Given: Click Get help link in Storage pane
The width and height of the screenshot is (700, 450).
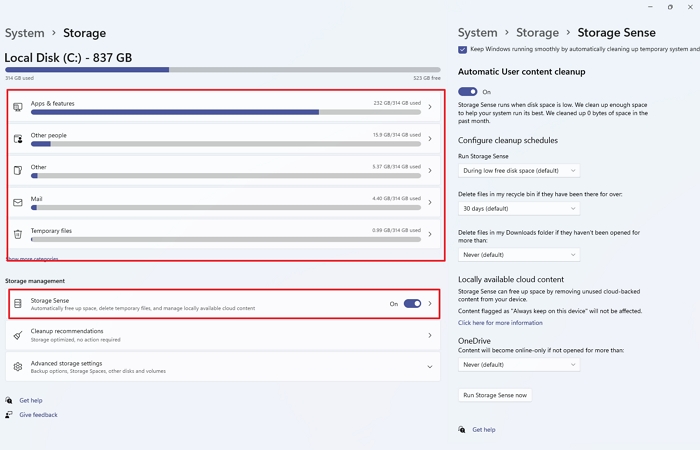Looking at the screenshot, I should click(x=31, y=400).
